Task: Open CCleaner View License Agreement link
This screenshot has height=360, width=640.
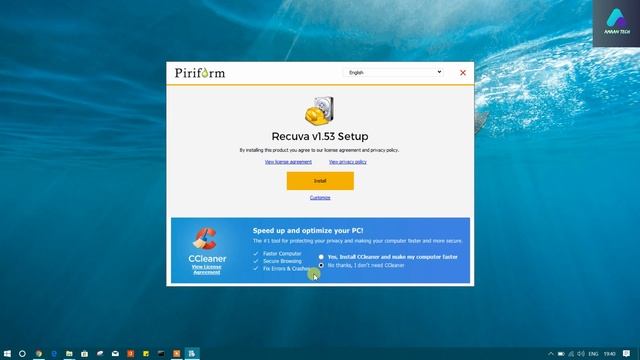Action: pos(207,269)
